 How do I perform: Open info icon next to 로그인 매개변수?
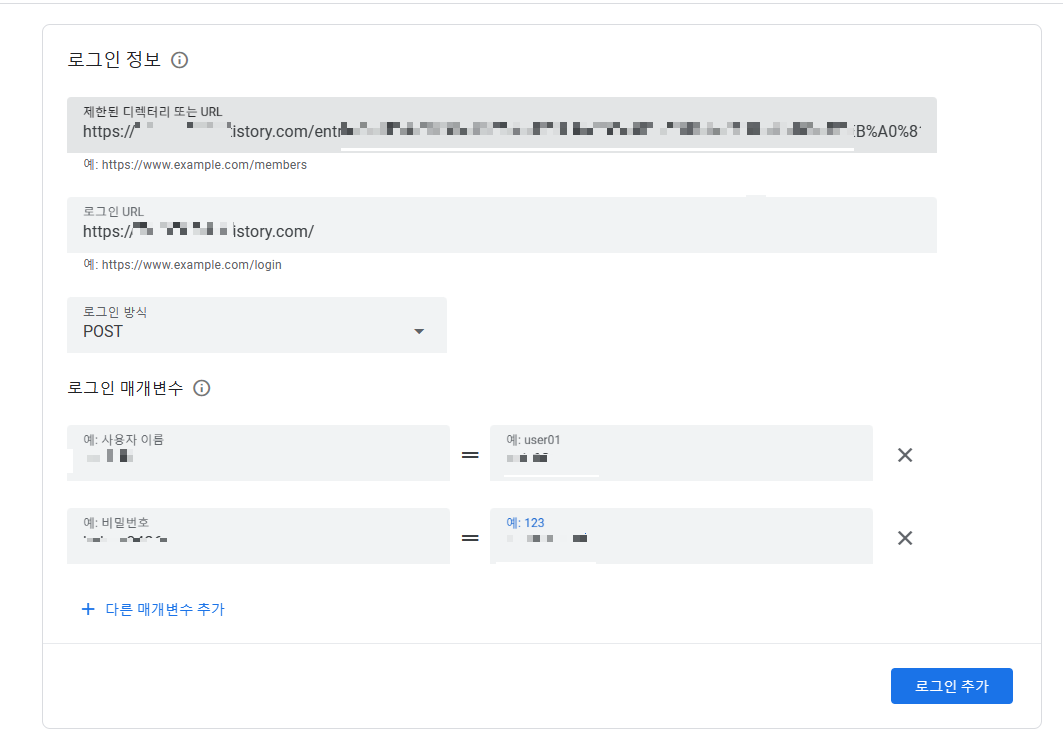201,388
